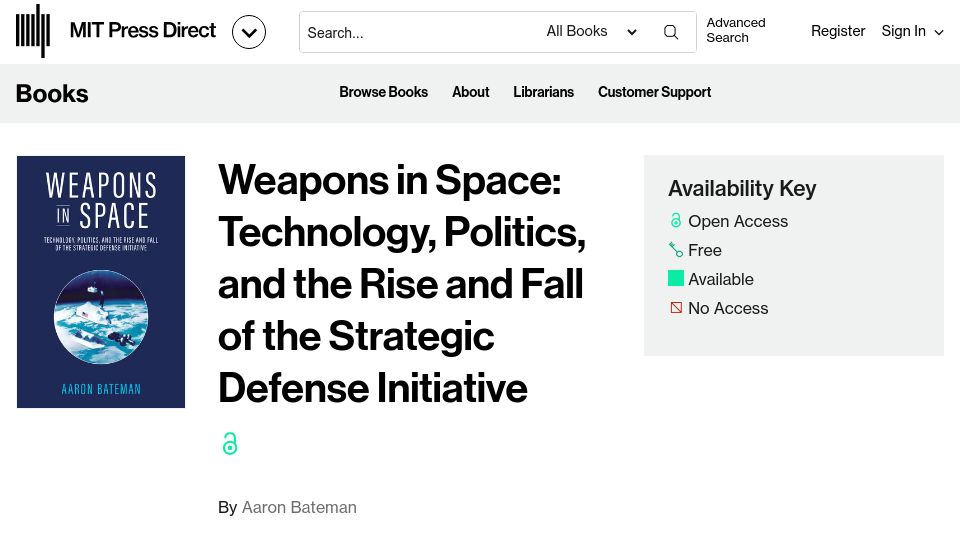Open author Aaron Bateman's link
Viewport: 960px width, 540px height.
click(299, 508)
